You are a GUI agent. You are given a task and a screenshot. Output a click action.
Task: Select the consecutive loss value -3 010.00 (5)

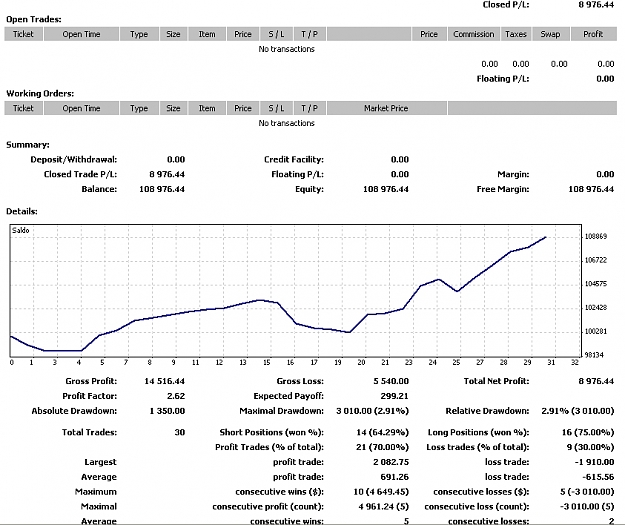pos(587,507)
